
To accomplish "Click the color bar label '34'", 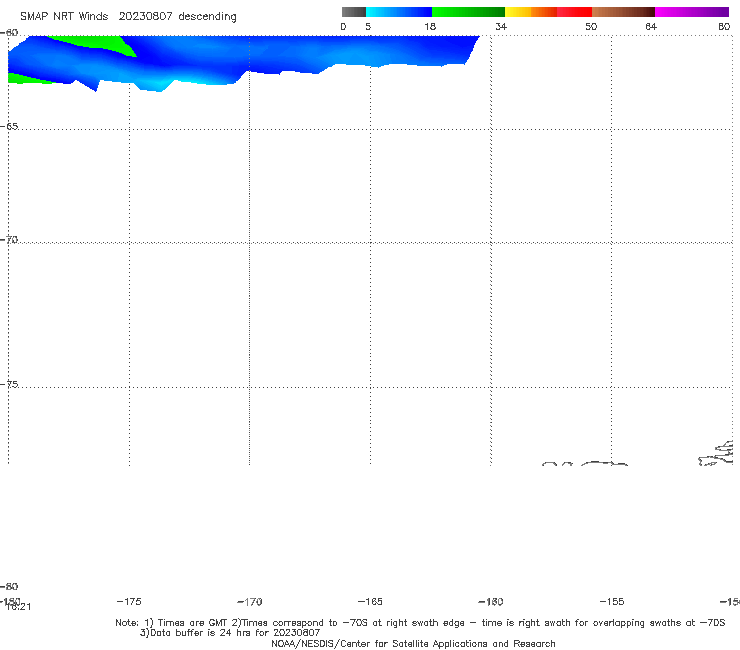I will [501, 26].
